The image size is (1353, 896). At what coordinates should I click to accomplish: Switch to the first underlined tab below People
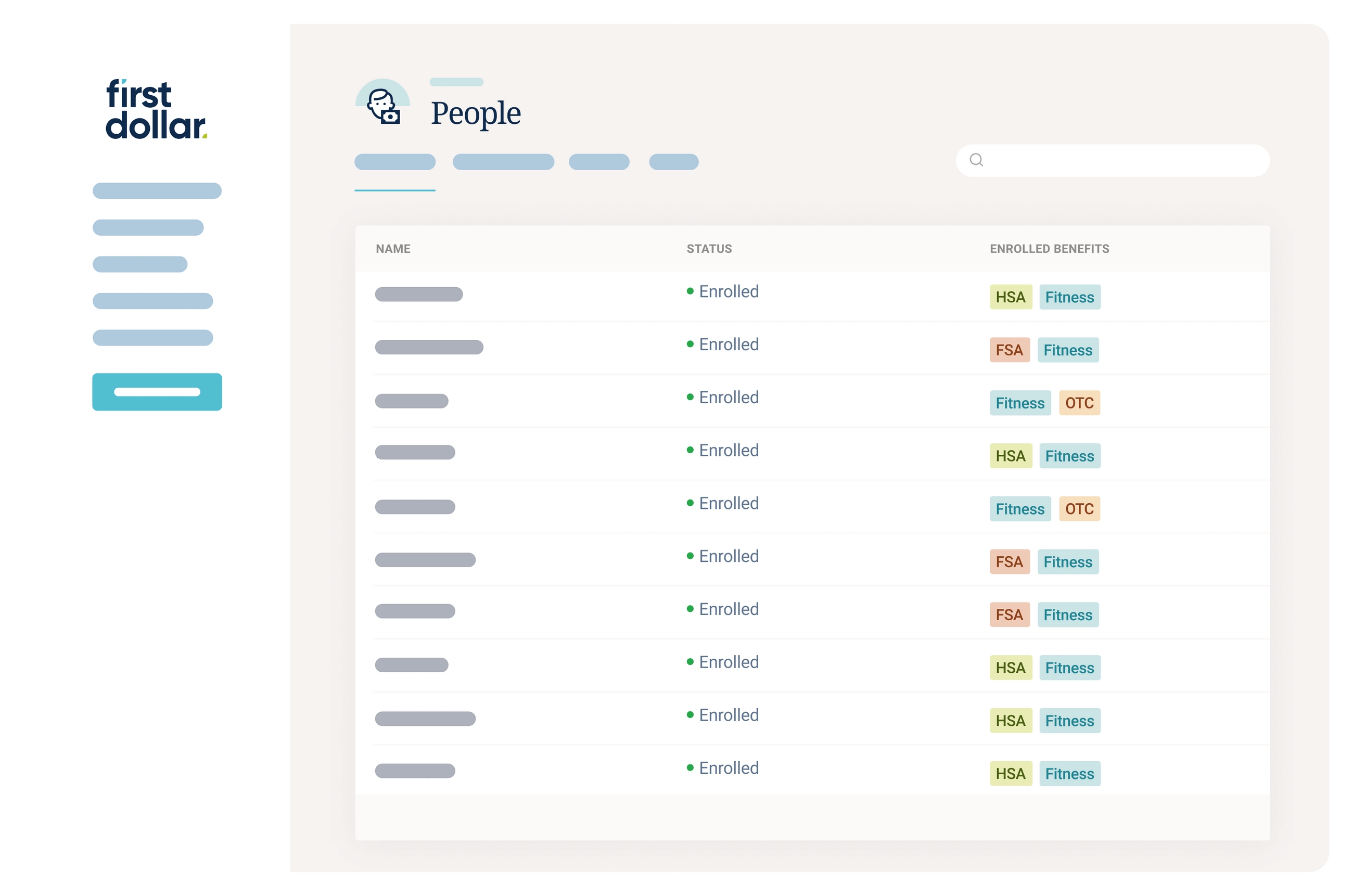(395, 162)
